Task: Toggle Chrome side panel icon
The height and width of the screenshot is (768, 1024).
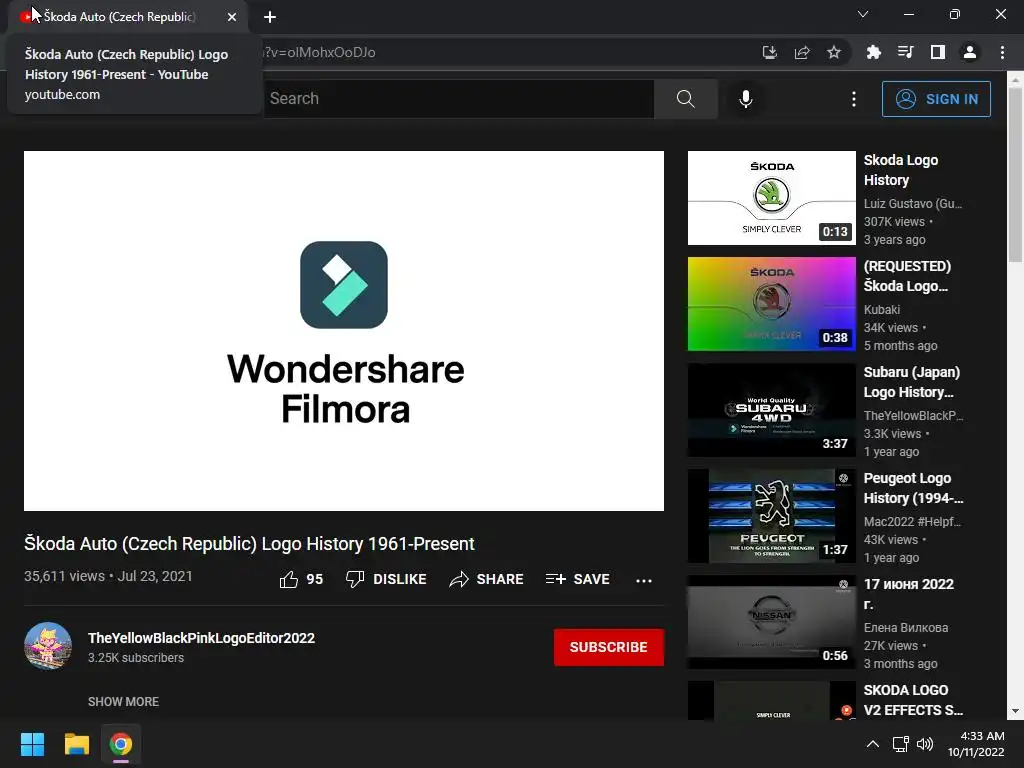Action: [x=938, y=52]
